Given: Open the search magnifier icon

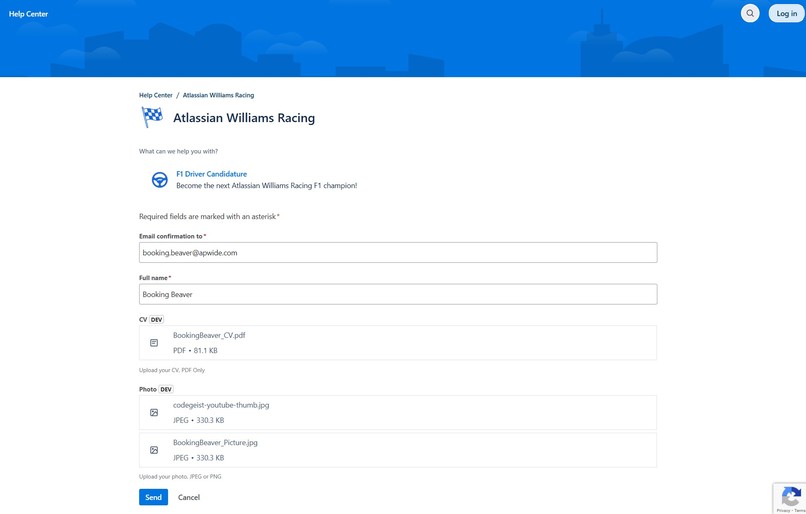Looking at the screenshot, I should (750, 13).
